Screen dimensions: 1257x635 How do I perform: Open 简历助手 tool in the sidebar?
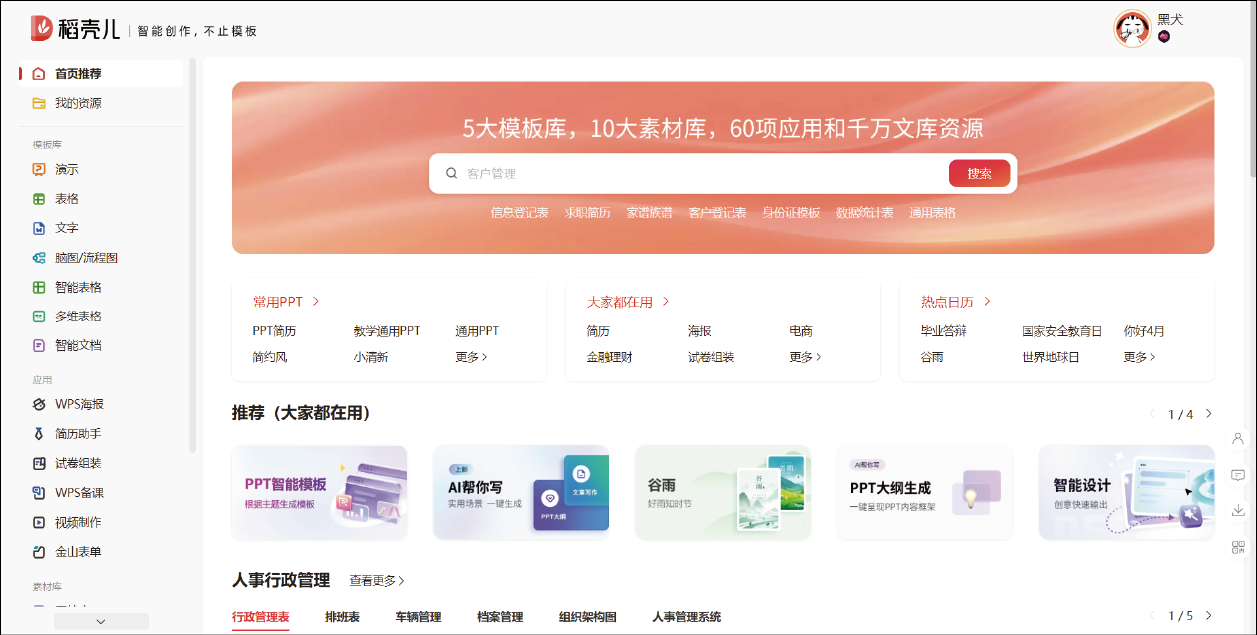(x=78, y=434)
